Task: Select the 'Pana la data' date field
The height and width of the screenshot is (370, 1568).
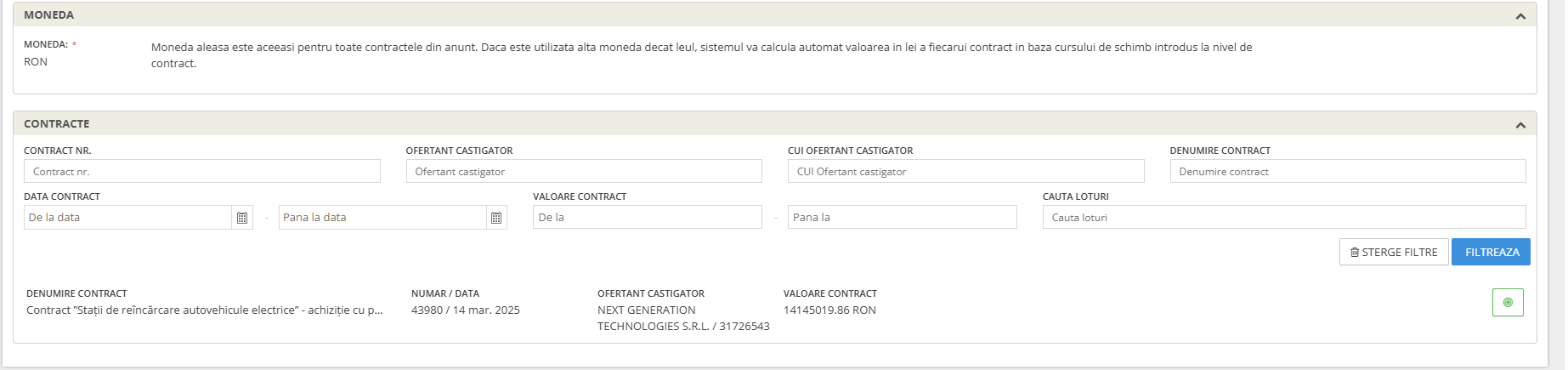Action: (x=382, y=218)
